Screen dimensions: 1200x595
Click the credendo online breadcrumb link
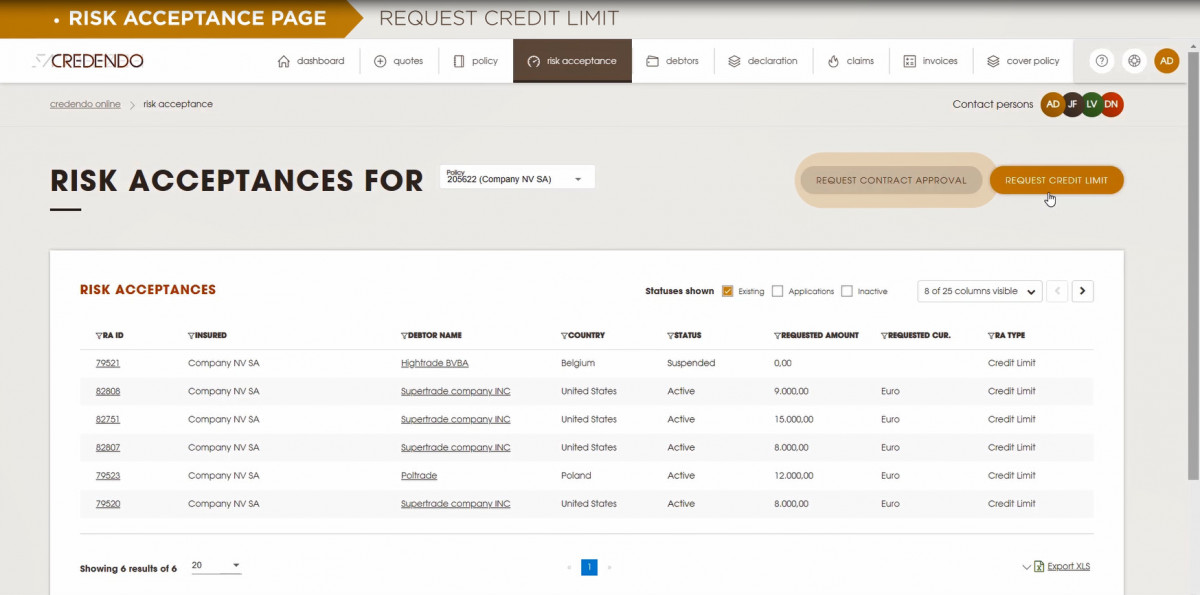coord(85,104)
